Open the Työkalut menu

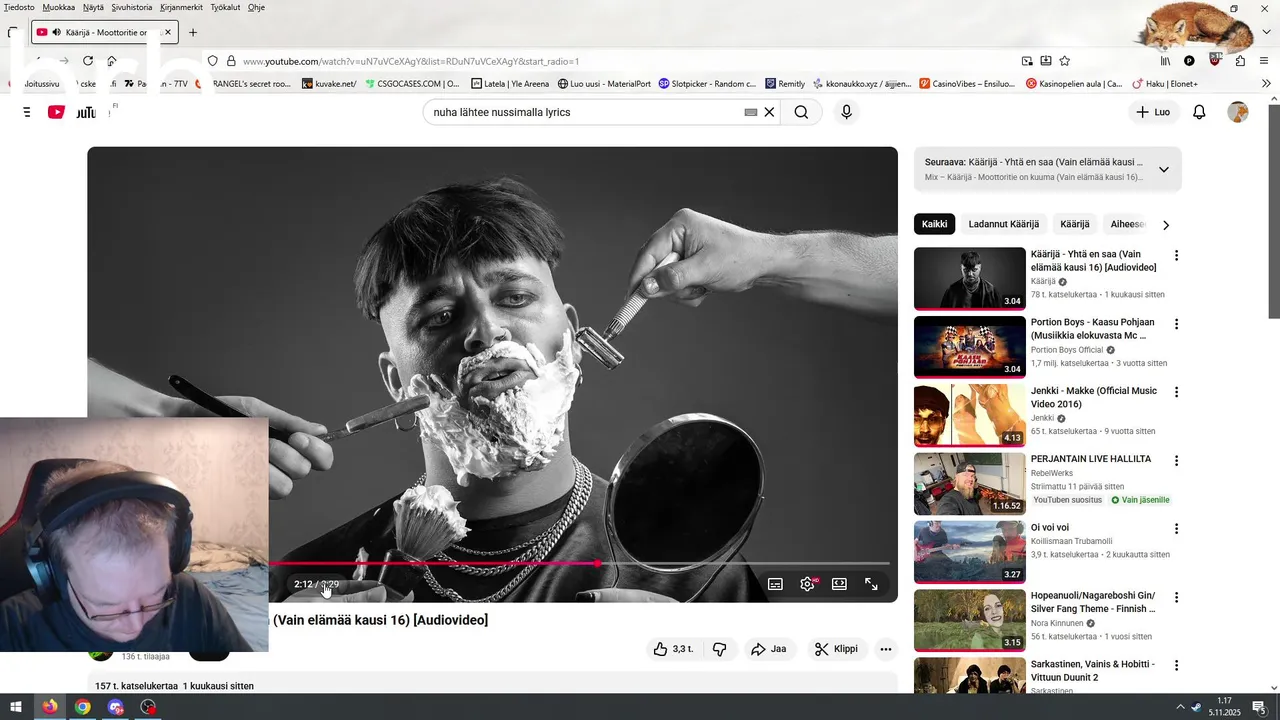226,7
